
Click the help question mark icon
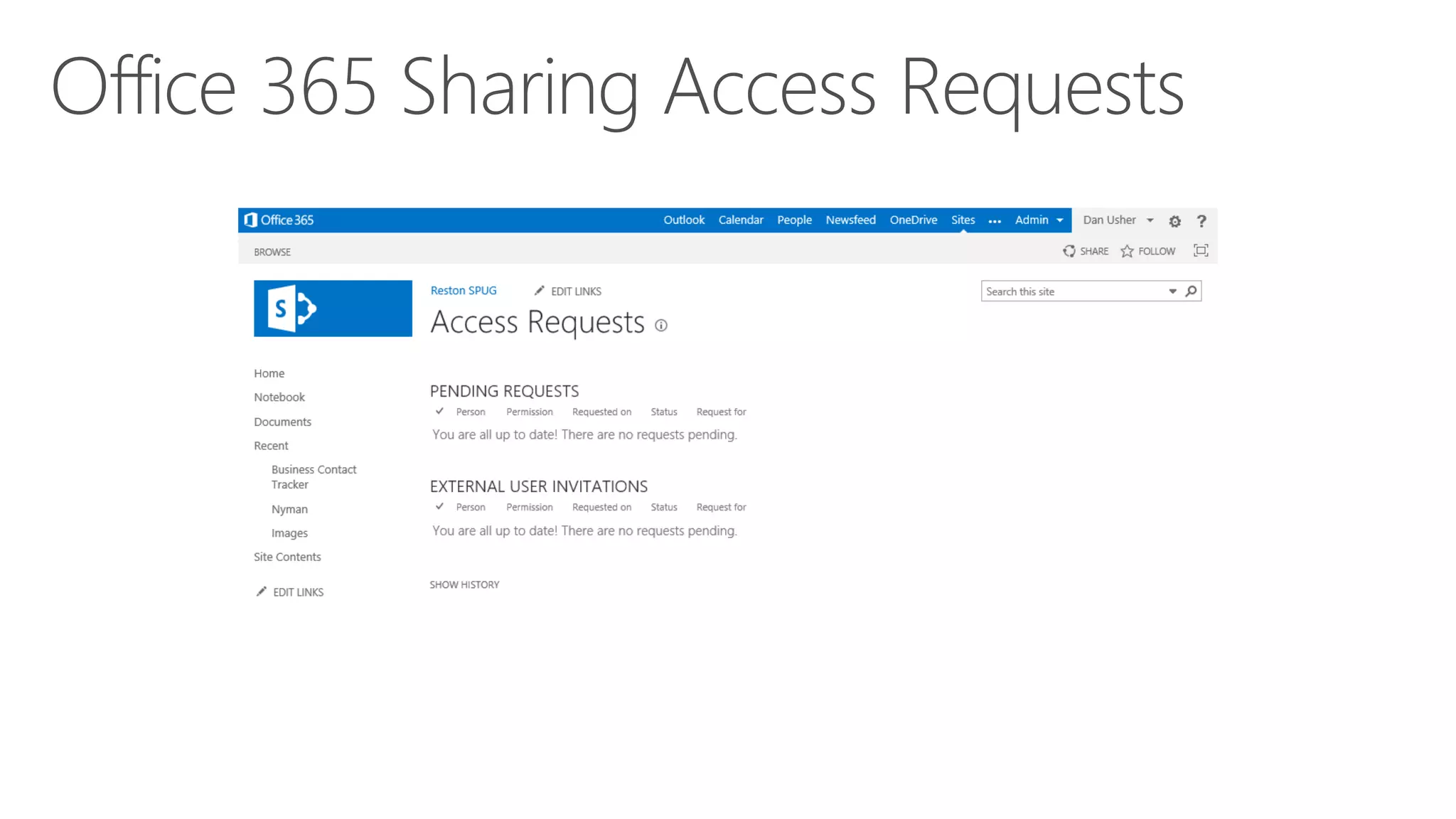[1201, 221]
